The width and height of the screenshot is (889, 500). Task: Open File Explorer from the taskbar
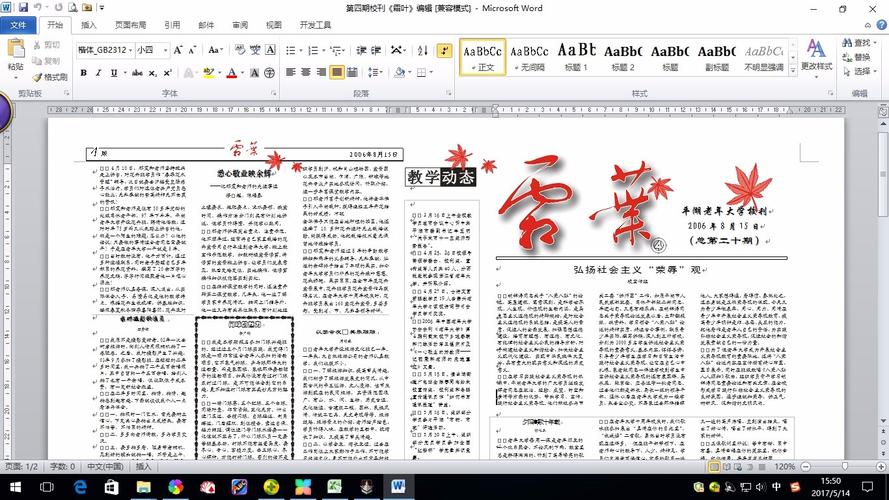[143, 486]
